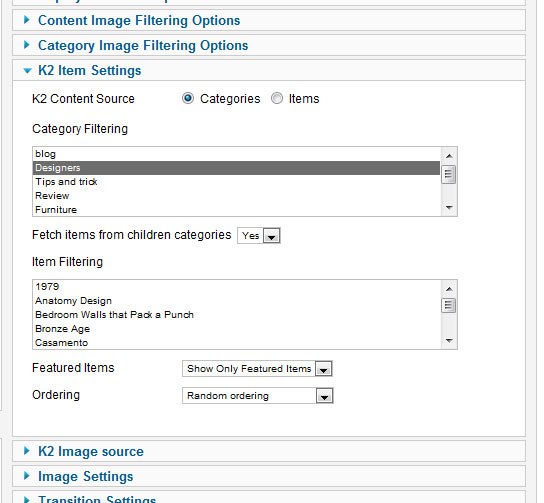The image size is (544, 503).
Task: Pick Tips and trick category
Action: point(237,182)
